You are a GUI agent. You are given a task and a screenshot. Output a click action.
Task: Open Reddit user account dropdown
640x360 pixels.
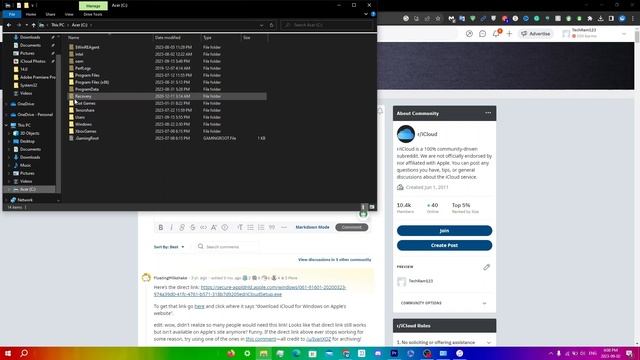594,33
